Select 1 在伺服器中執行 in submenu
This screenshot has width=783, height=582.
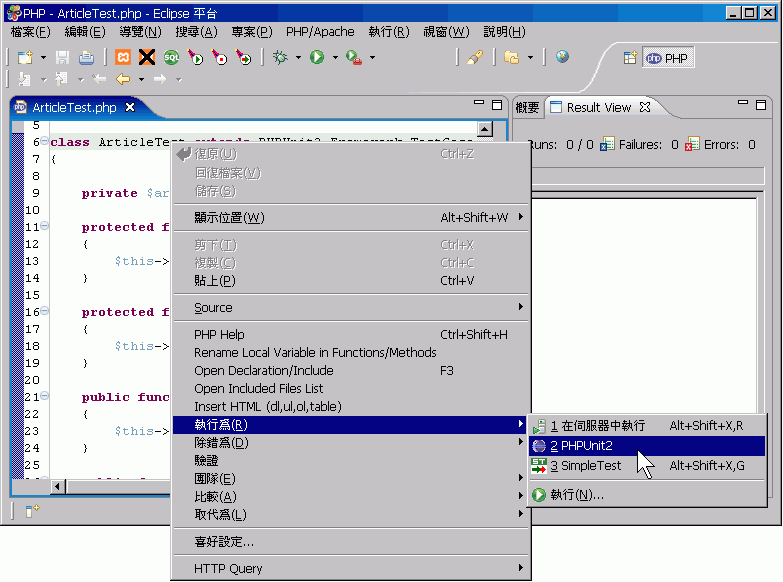point(647,426)
